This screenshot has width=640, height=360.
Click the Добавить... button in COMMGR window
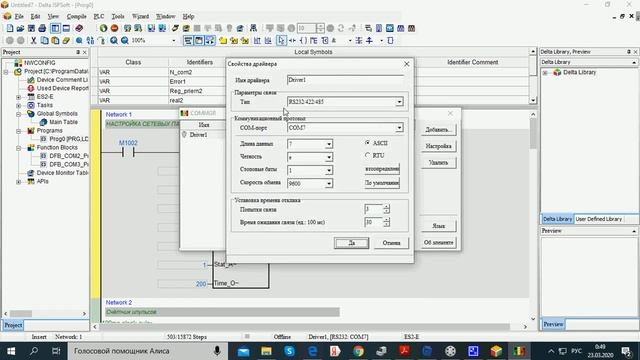click(x=438, y=129)
